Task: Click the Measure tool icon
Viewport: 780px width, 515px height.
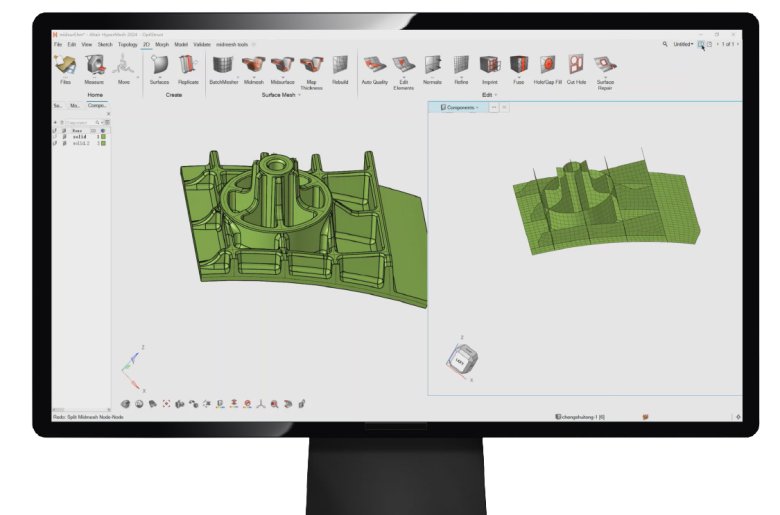Action: point(94,66)
